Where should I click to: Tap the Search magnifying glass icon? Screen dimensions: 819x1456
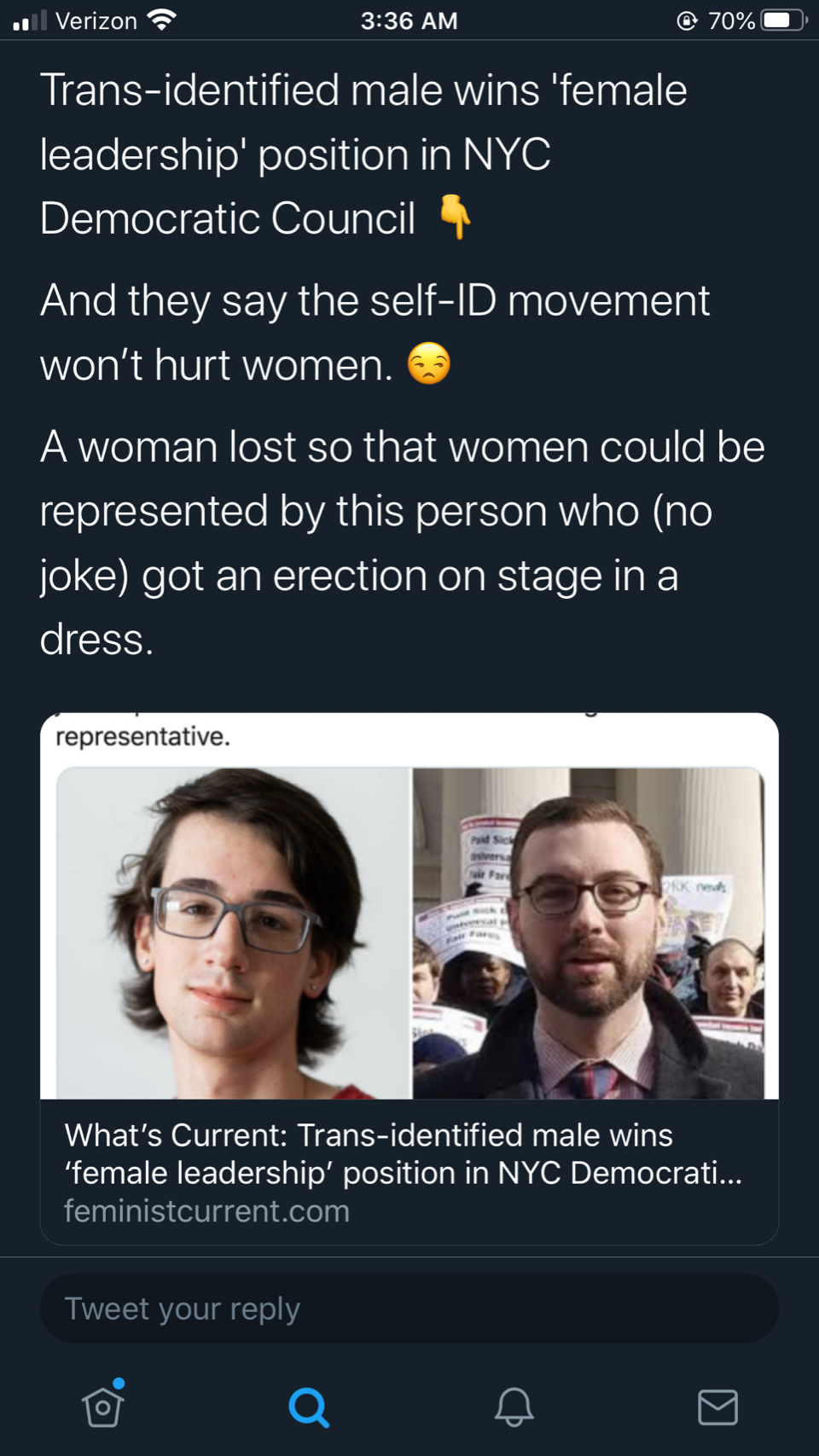click(308, 1407)
